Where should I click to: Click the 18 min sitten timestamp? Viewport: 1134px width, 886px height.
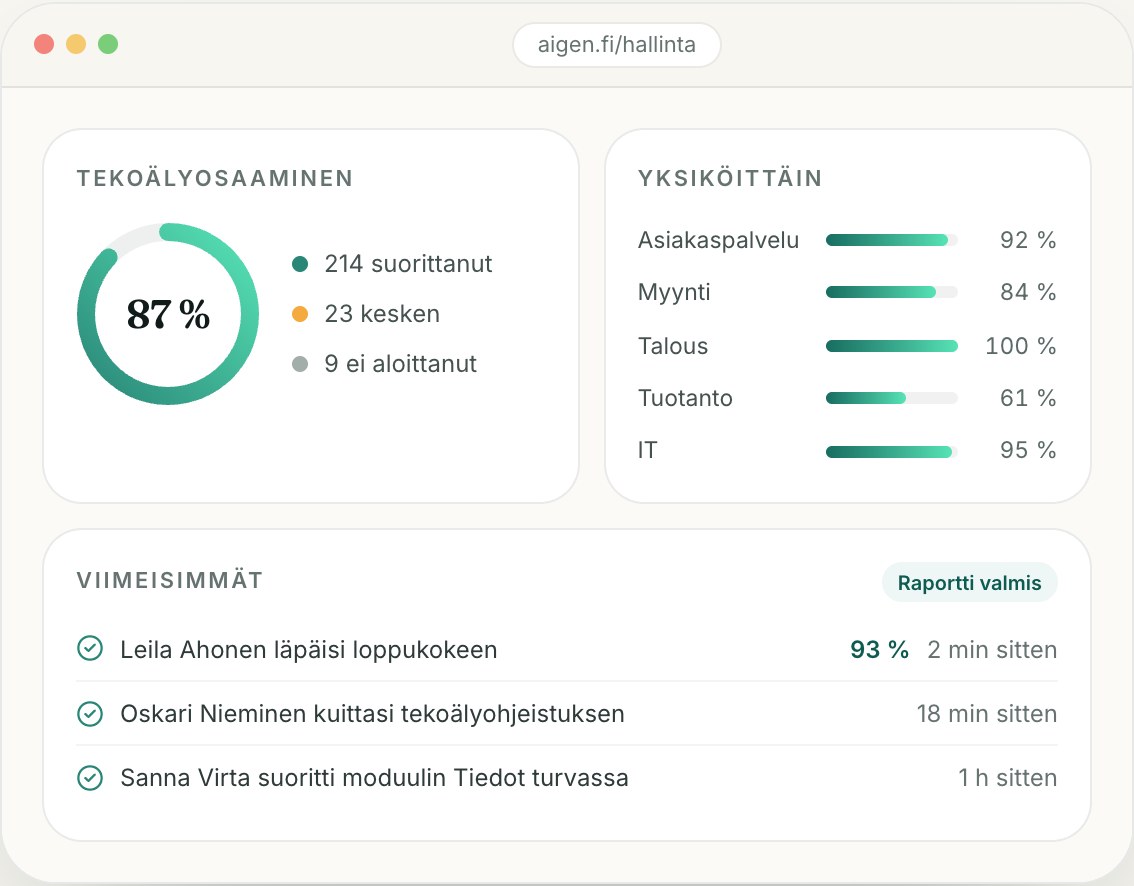click(987, 714)
